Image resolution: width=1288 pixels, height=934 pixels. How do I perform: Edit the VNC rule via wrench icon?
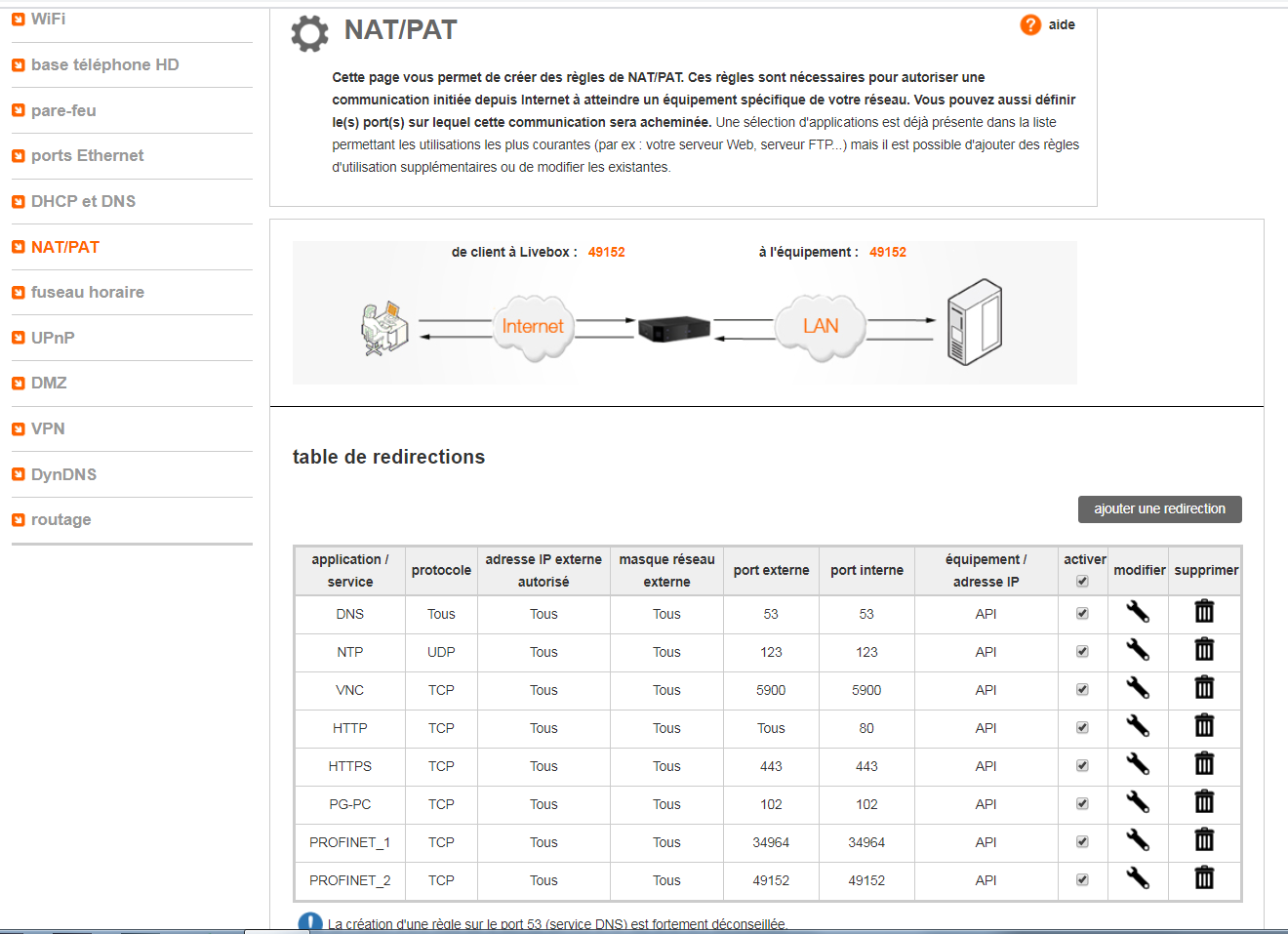point(1138,689)
